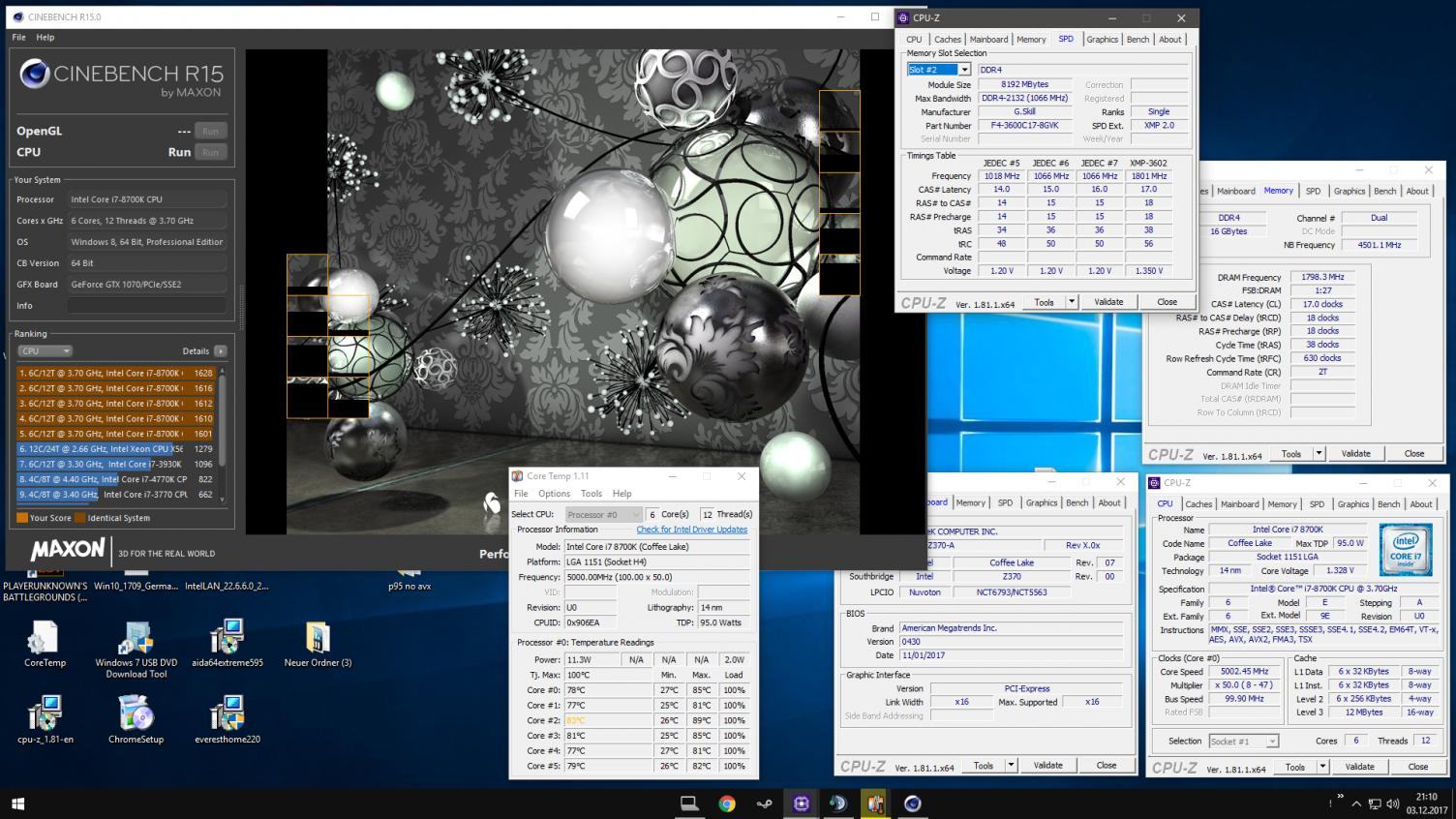Click the Cinebench ranking list scrollbar

pyautogui.click(x=223, y=433)
